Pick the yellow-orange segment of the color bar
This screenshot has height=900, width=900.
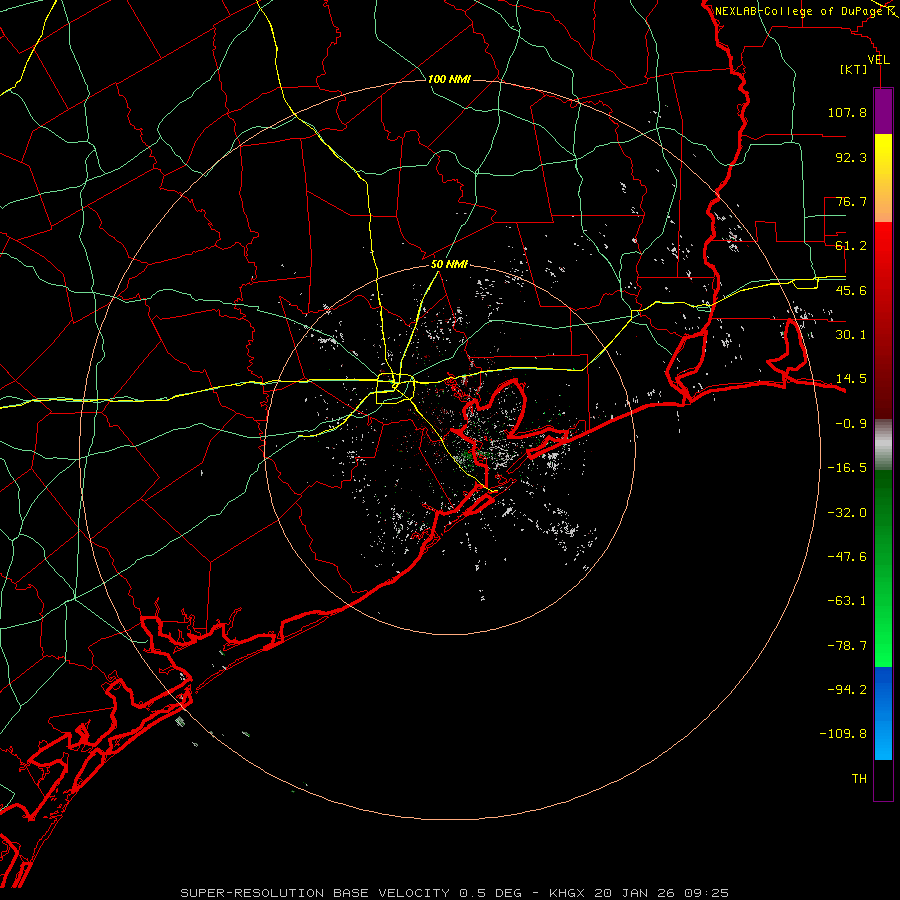(x=883, y=178)
